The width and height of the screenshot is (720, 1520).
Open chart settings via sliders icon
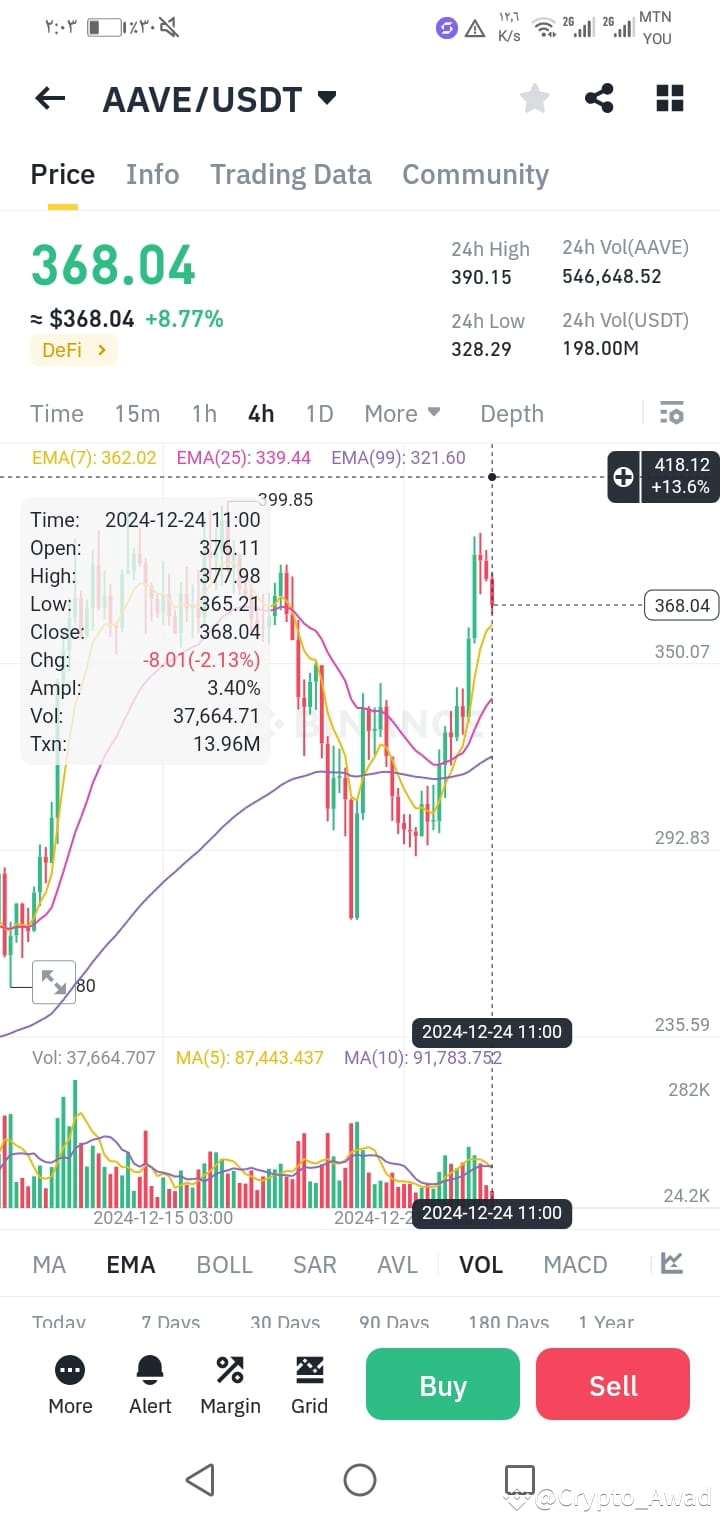click(x=671, y=412)
